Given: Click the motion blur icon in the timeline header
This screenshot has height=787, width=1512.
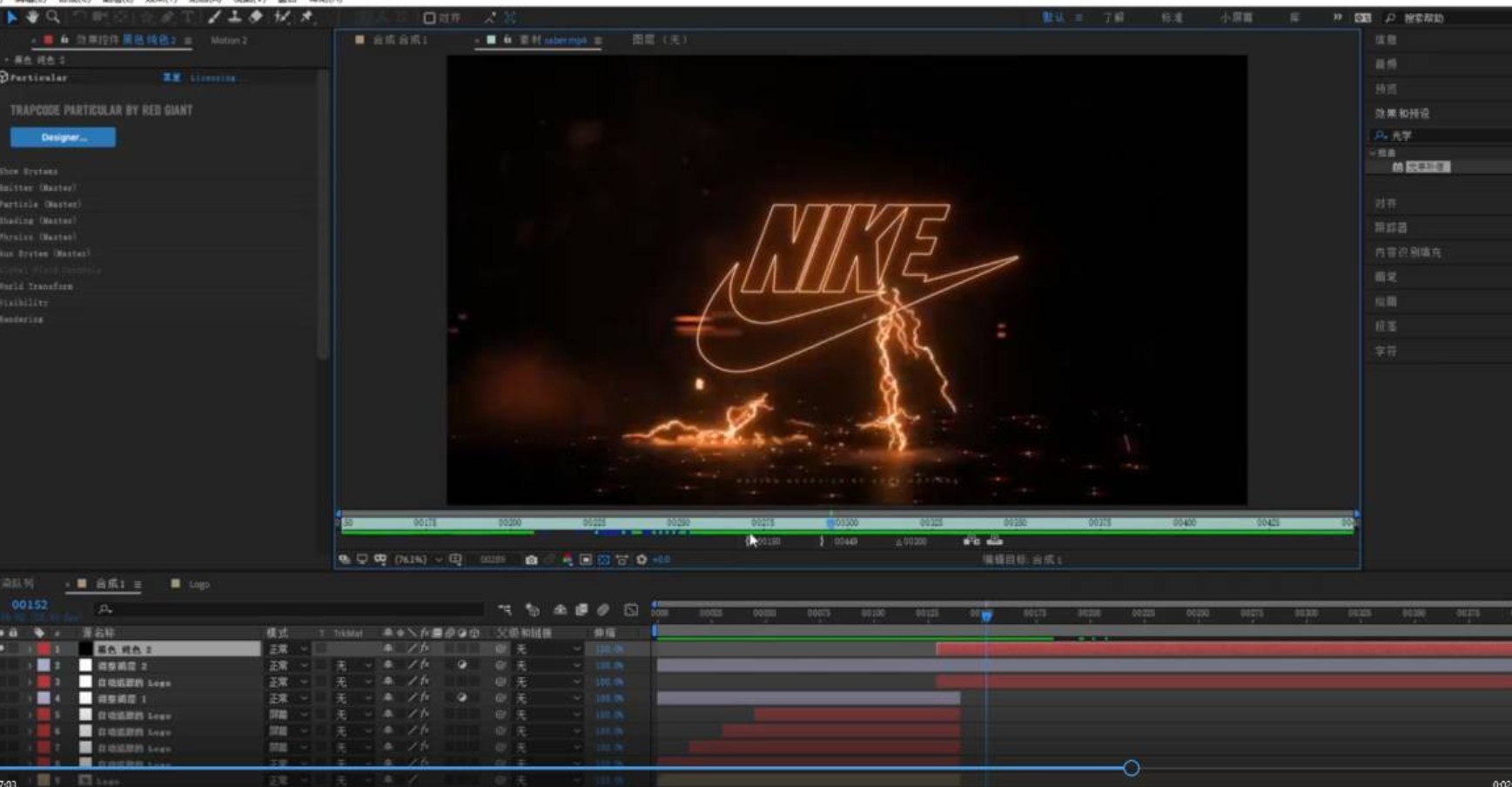Looking at the screenshot, I should [x=602, y=609].
